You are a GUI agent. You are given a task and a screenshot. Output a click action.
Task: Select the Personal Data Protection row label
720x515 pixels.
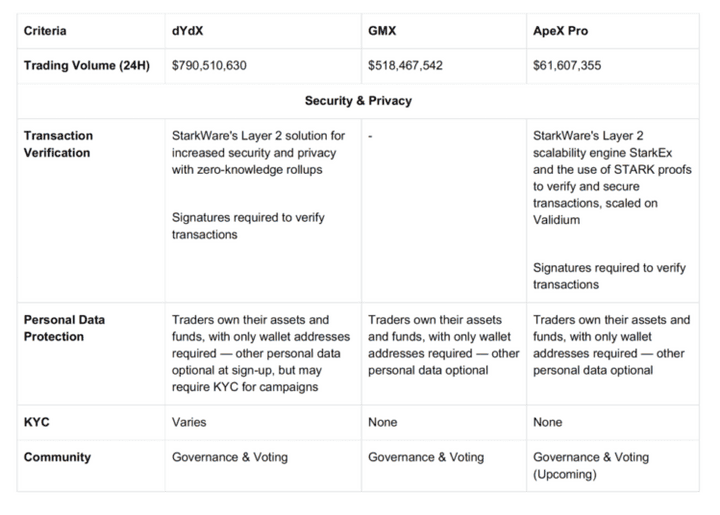click(x=64, y=328)
